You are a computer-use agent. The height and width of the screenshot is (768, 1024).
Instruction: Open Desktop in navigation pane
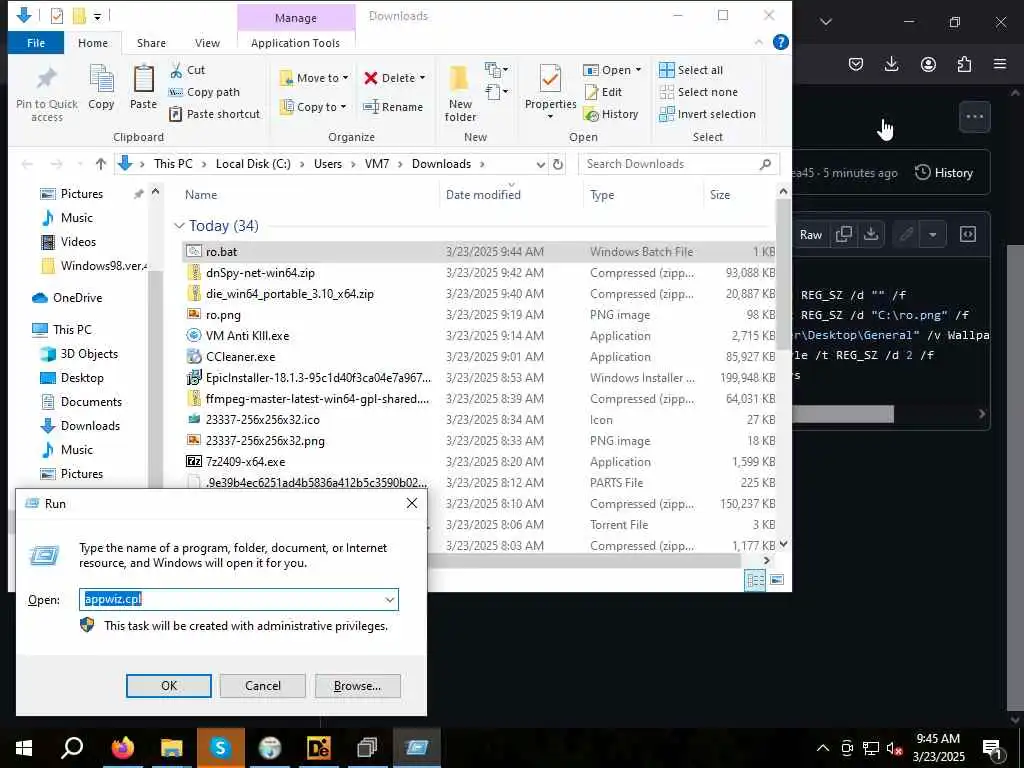click(72, 378)
